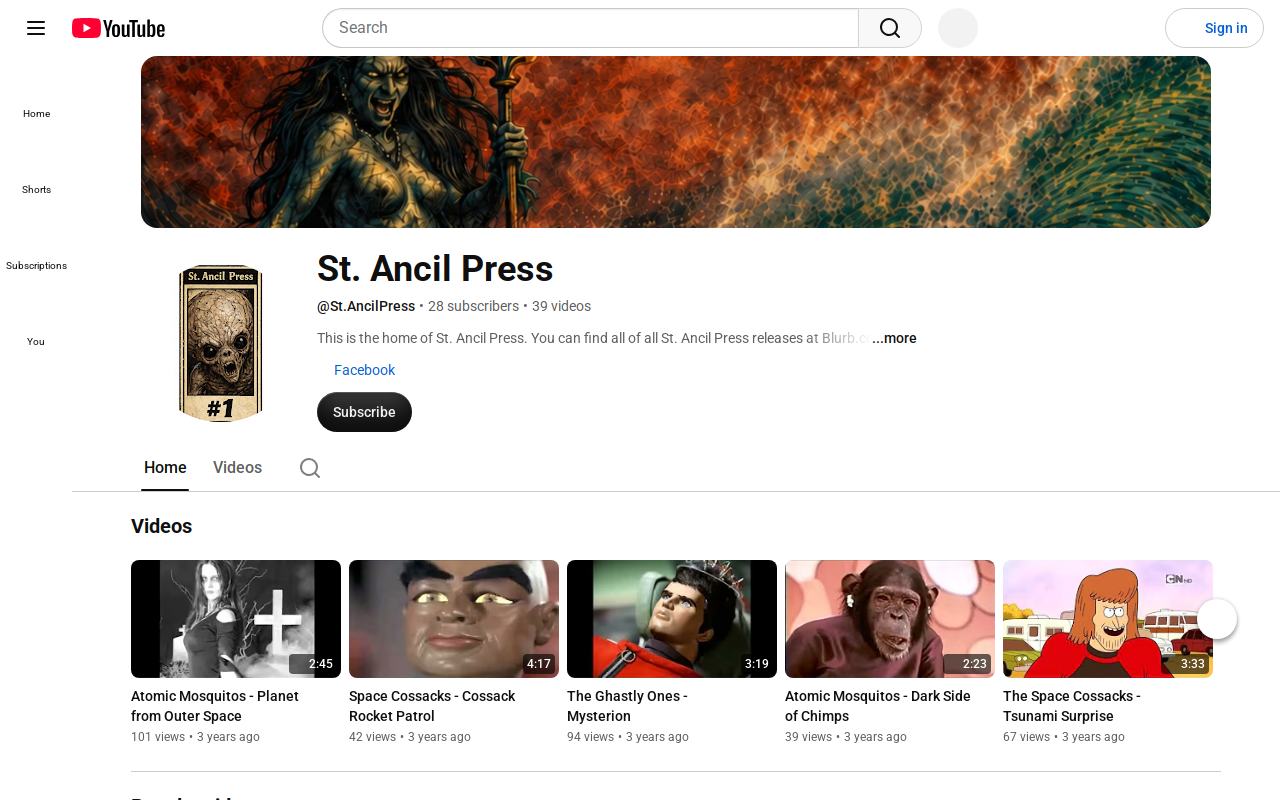
Task: Open the hamburger guide menu
Action: (x=36, y=28)
